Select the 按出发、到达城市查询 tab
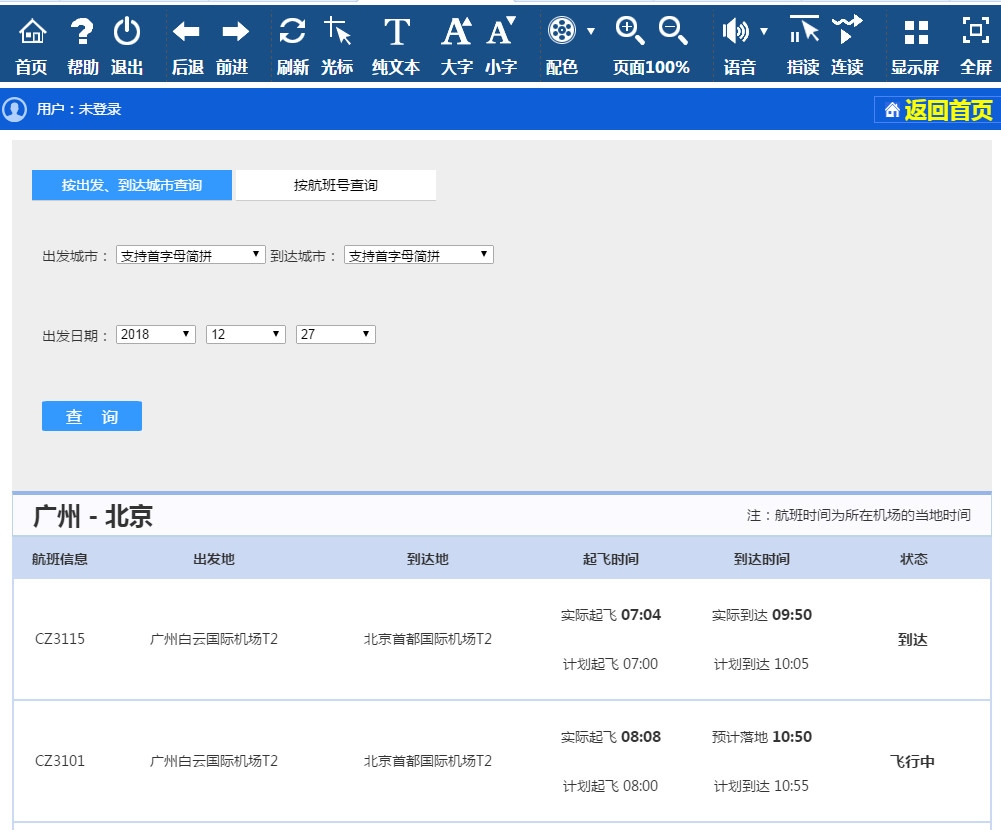 (131, 185)
